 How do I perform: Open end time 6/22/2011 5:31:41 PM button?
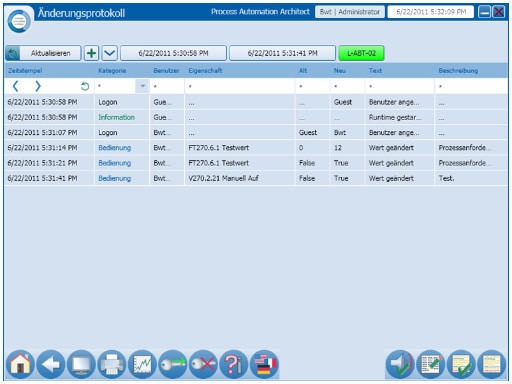[x=282, y=53]
